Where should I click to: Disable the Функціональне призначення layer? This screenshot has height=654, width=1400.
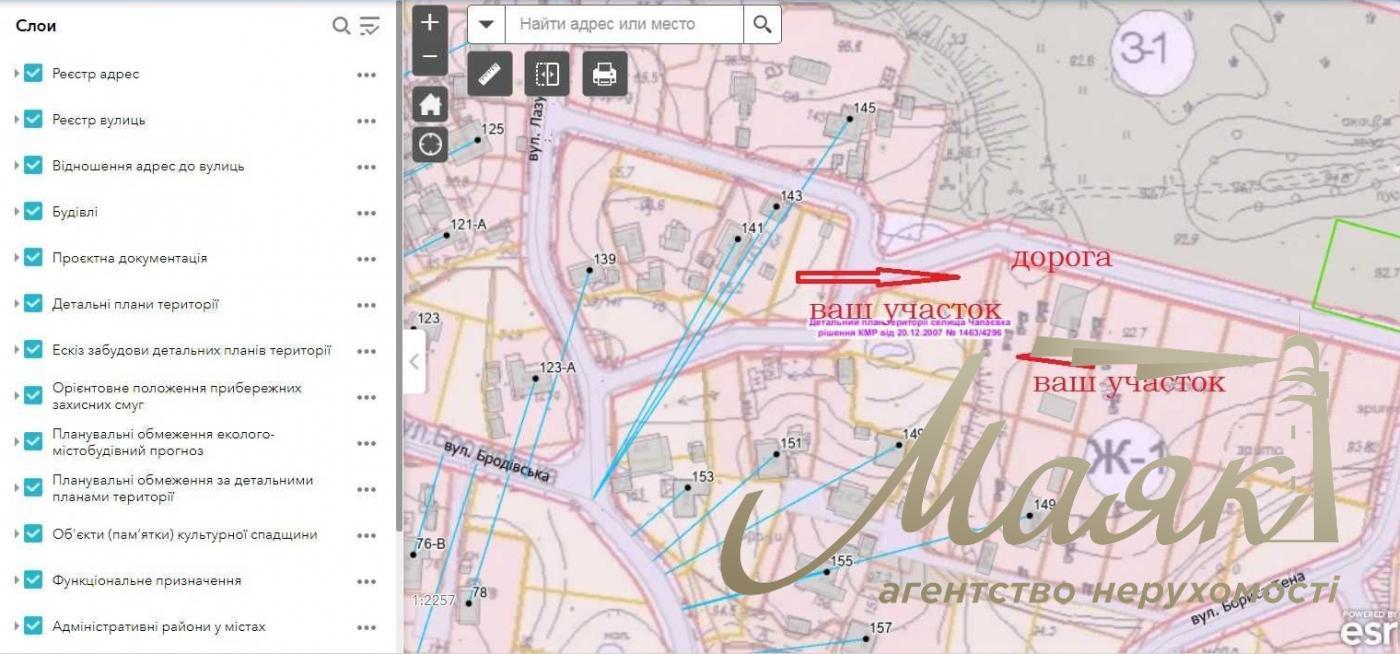pyautogui.click(x=33, y=580)
